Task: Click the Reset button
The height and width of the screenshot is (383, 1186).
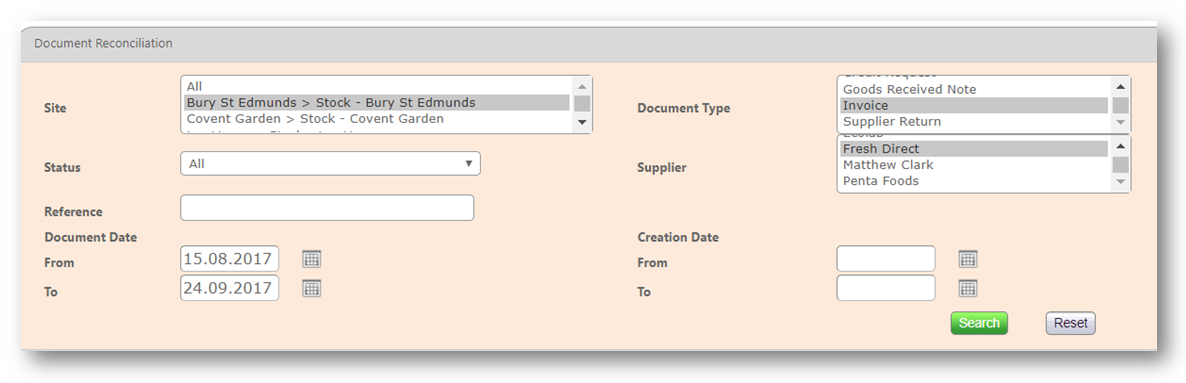Action: point(1070,323)
